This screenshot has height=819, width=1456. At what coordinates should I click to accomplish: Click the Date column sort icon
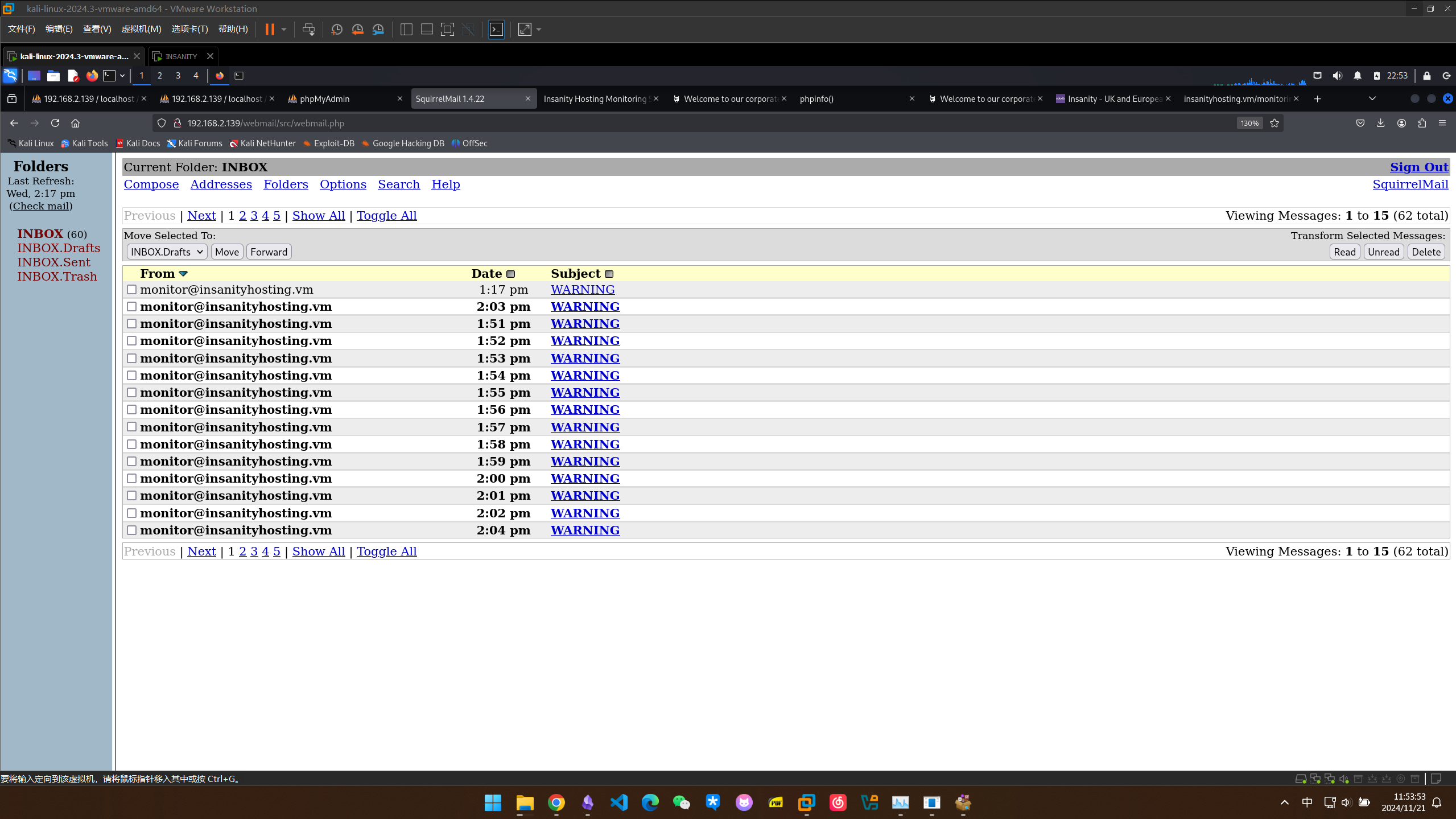tap(510, 274)
